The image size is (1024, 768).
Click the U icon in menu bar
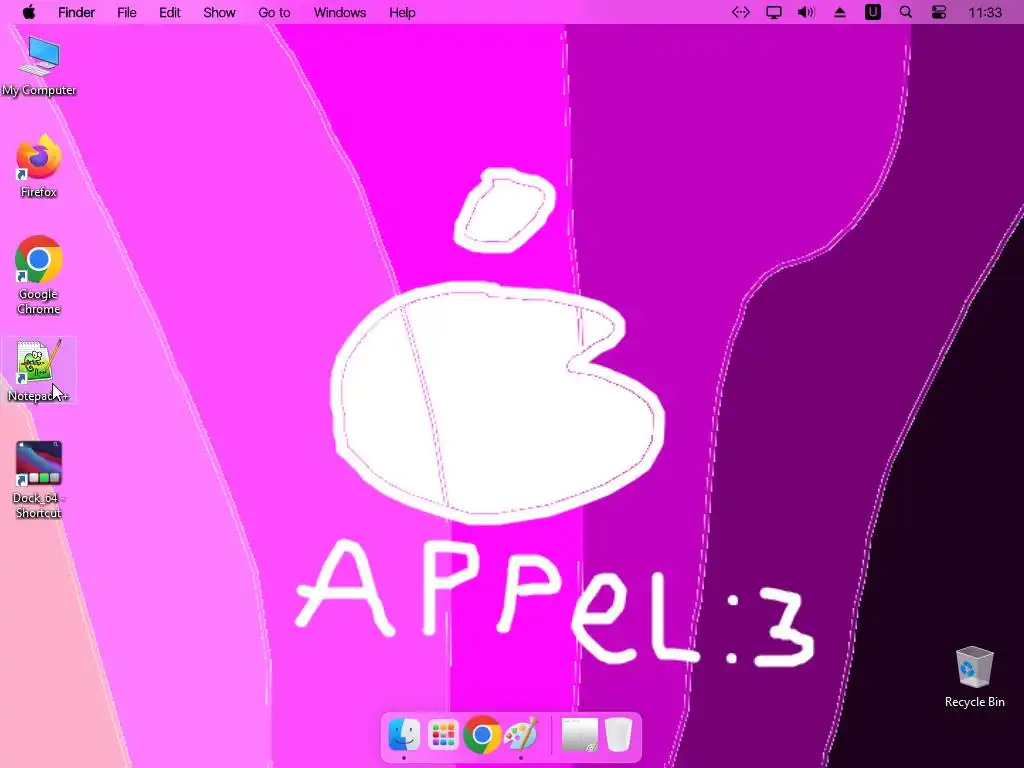point(872,12)
